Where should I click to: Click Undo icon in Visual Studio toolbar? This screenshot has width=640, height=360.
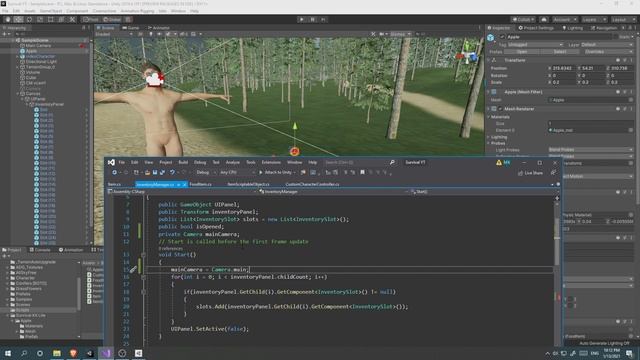172,173
